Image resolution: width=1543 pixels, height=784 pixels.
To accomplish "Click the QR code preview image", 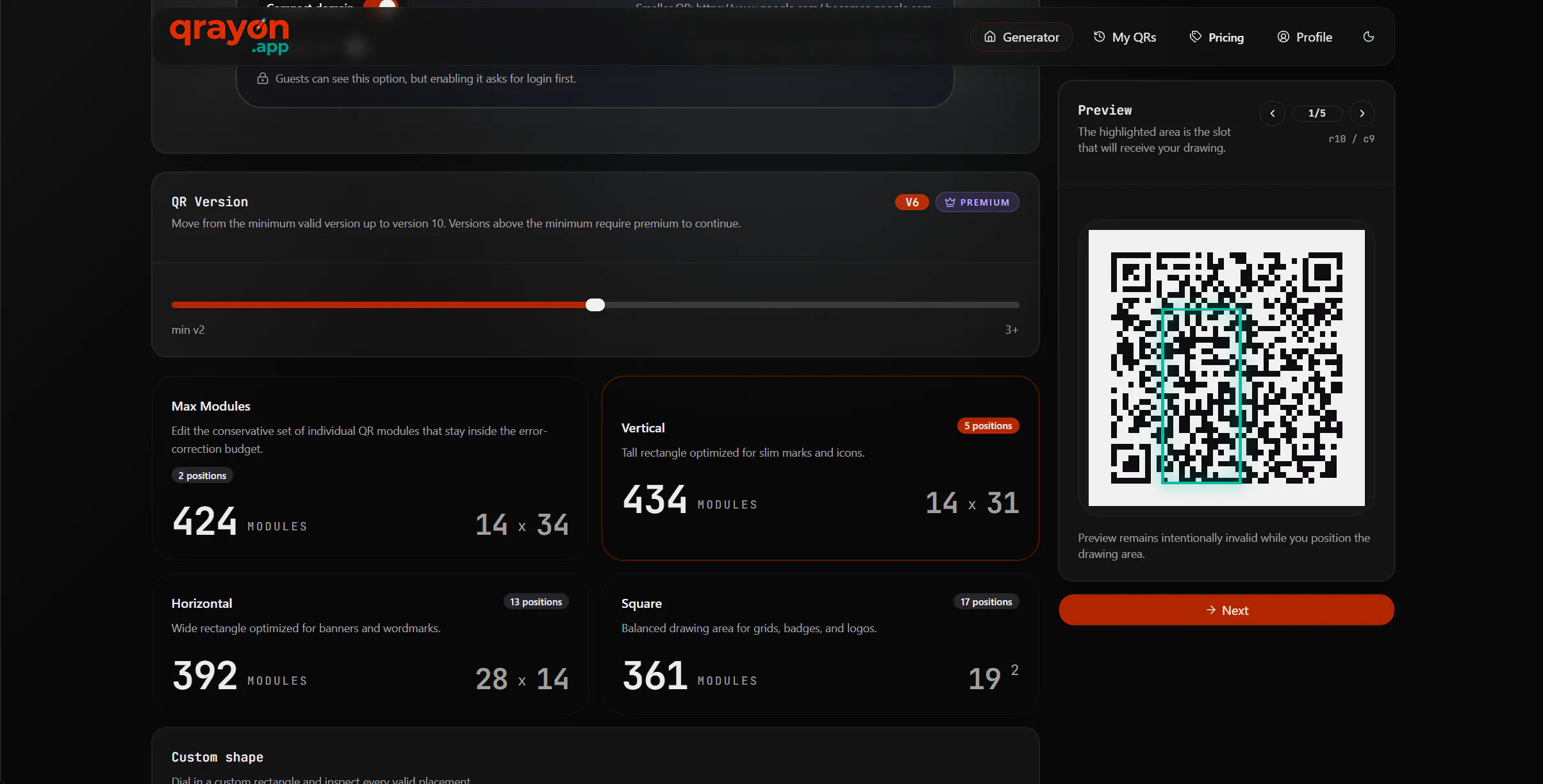I will pos(1226,368).
